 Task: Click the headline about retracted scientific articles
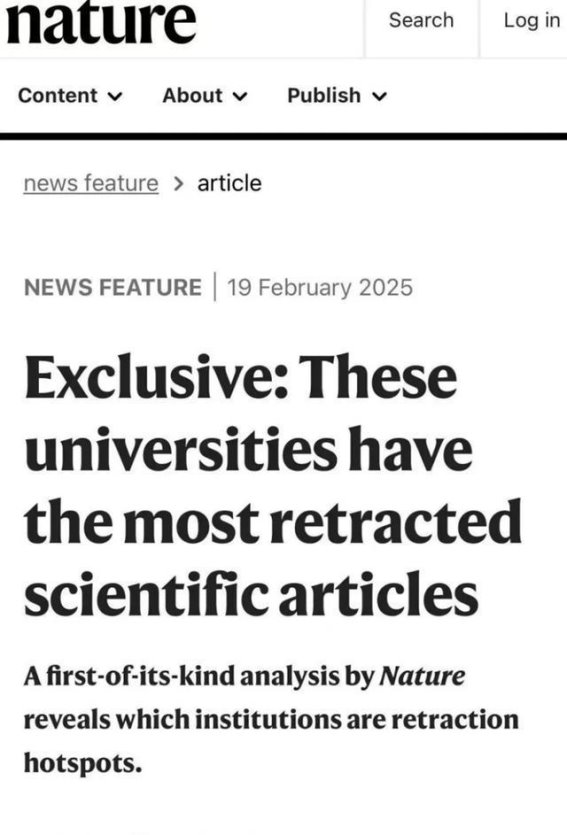pyautogui.click(x=273, y=485)
